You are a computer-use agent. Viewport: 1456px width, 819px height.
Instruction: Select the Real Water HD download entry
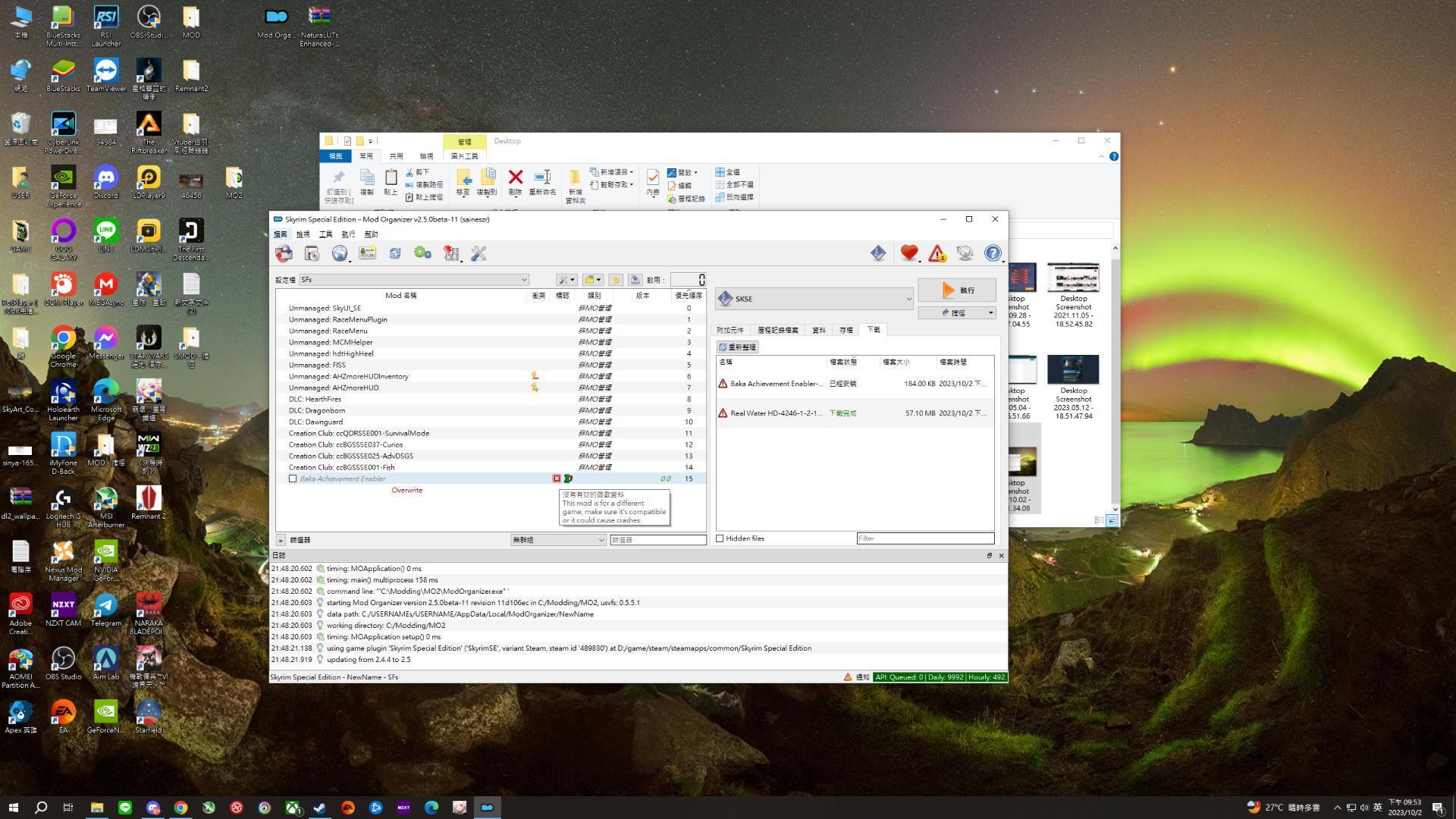coord(855,413)
